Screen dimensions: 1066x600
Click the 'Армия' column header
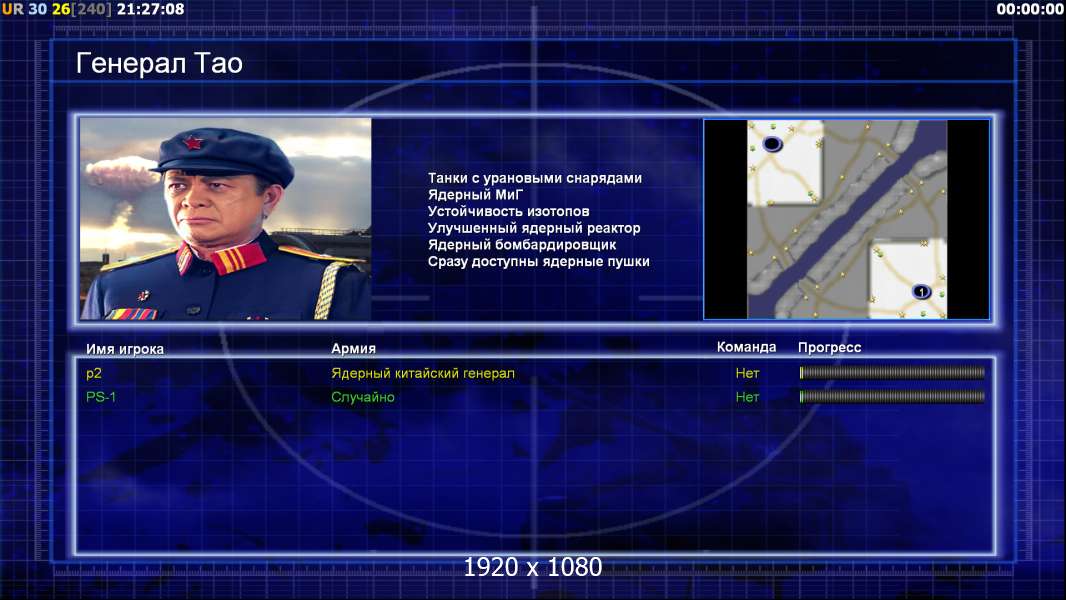(x=354, y=348)
